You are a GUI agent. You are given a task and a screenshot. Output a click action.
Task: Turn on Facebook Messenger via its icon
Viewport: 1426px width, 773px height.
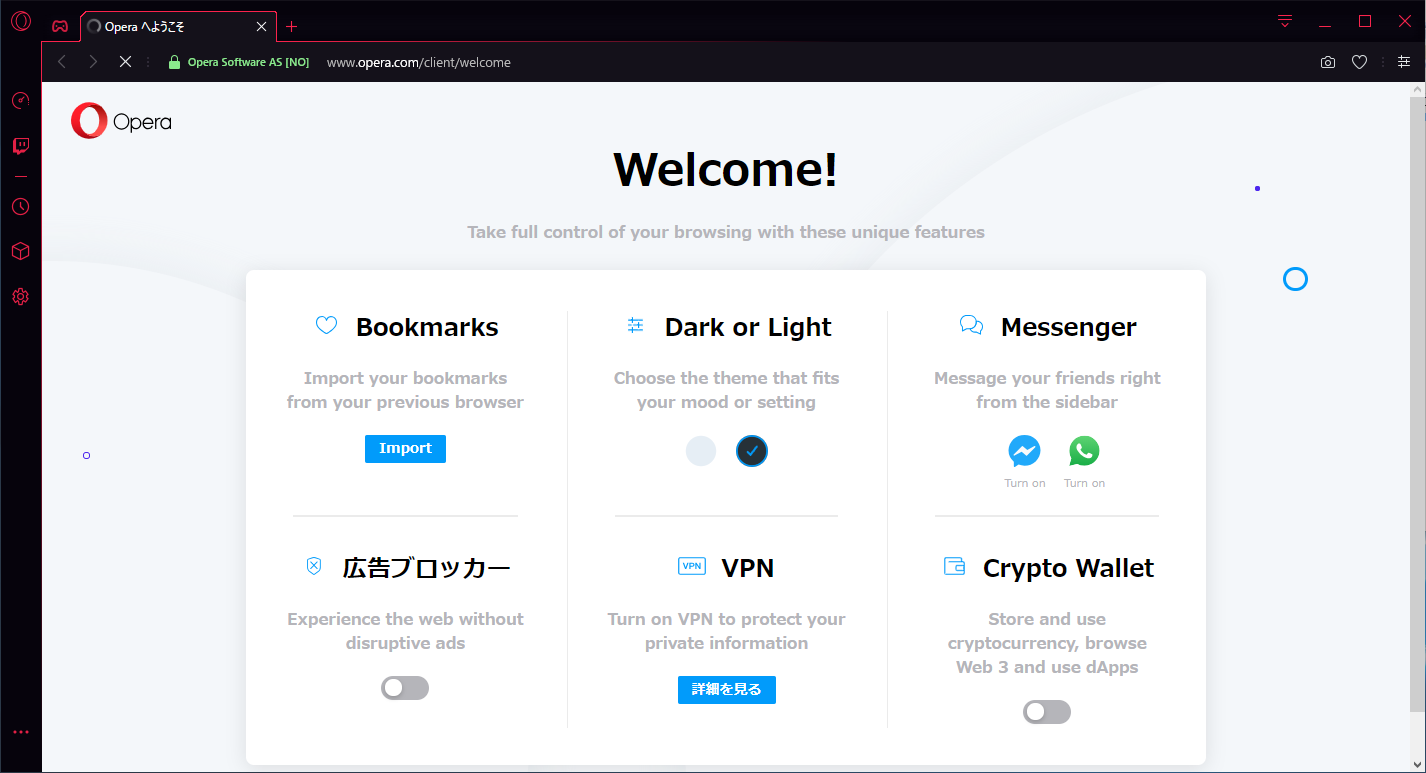pos(1024,452)
